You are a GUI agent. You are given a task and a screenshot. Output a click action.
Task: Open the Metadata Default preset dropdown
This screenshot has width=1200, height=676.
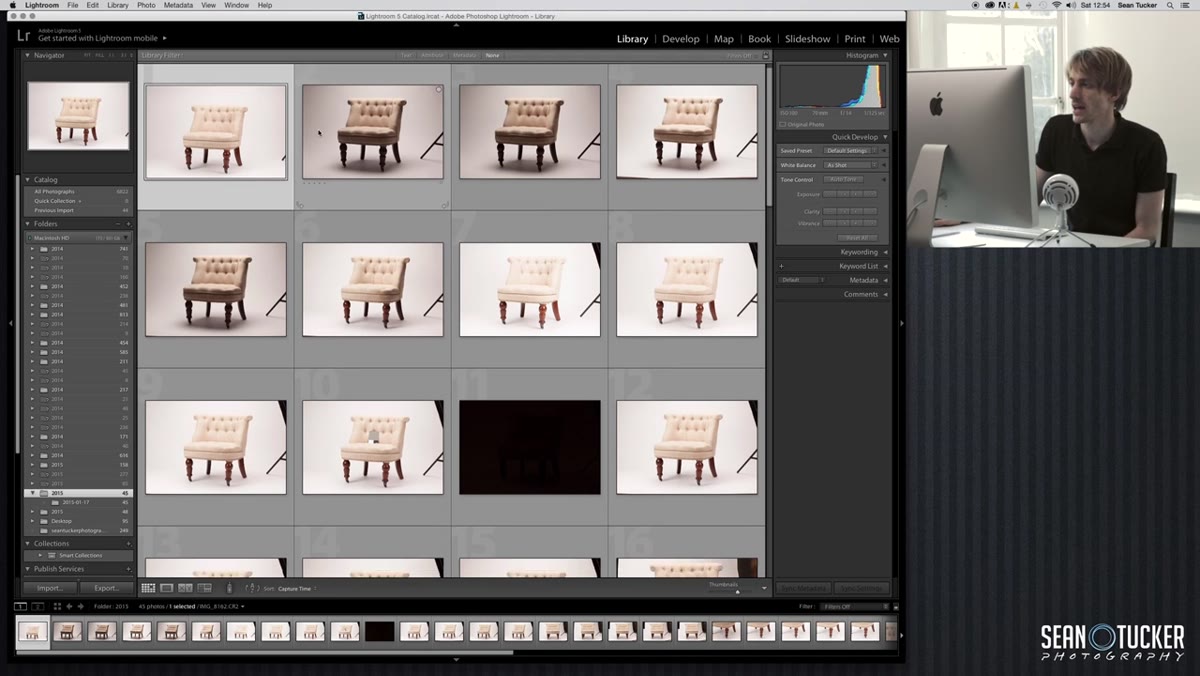(802, 280)
